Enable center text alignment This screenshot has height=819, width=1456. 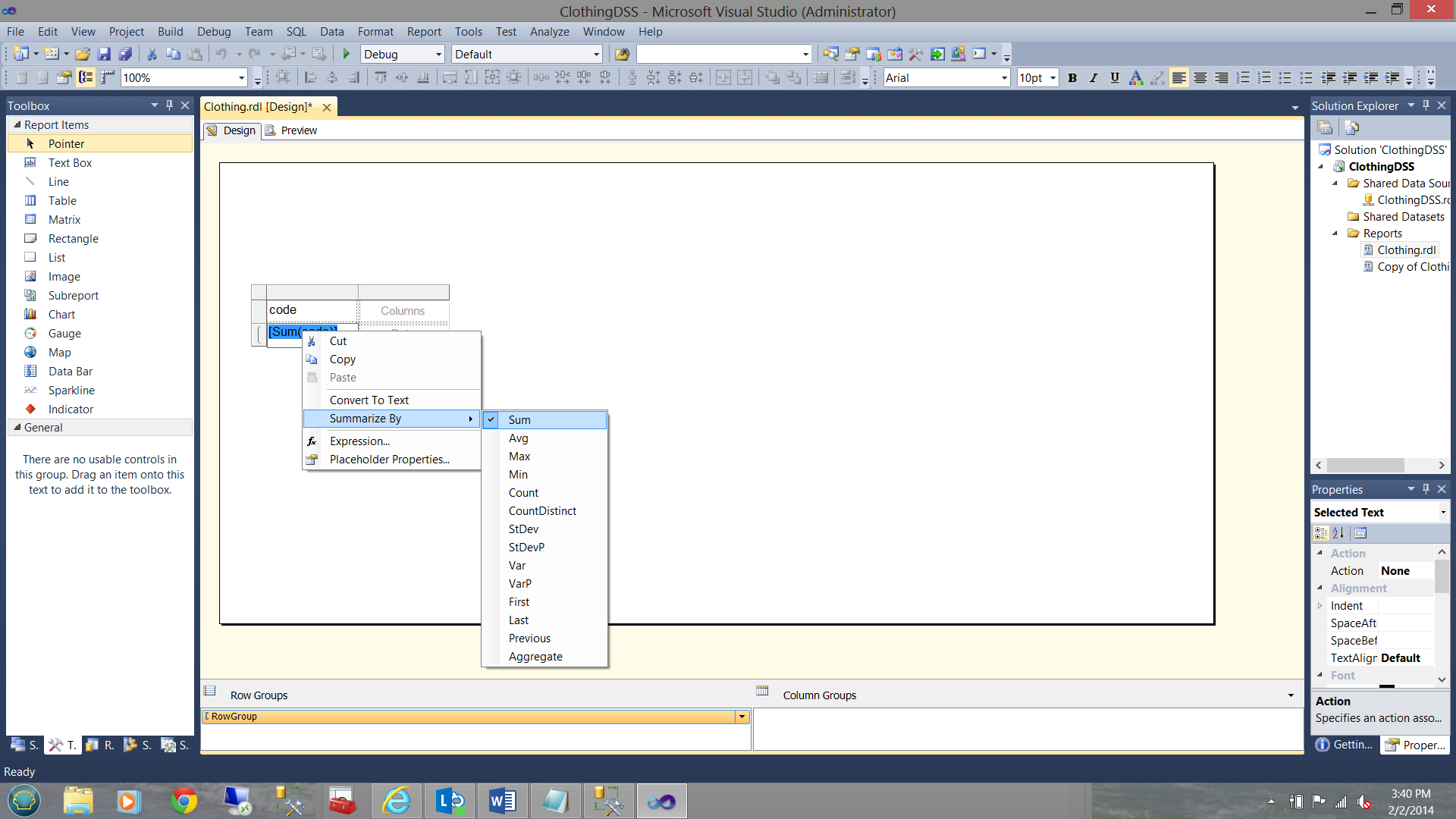click(x=1200, y=77)
